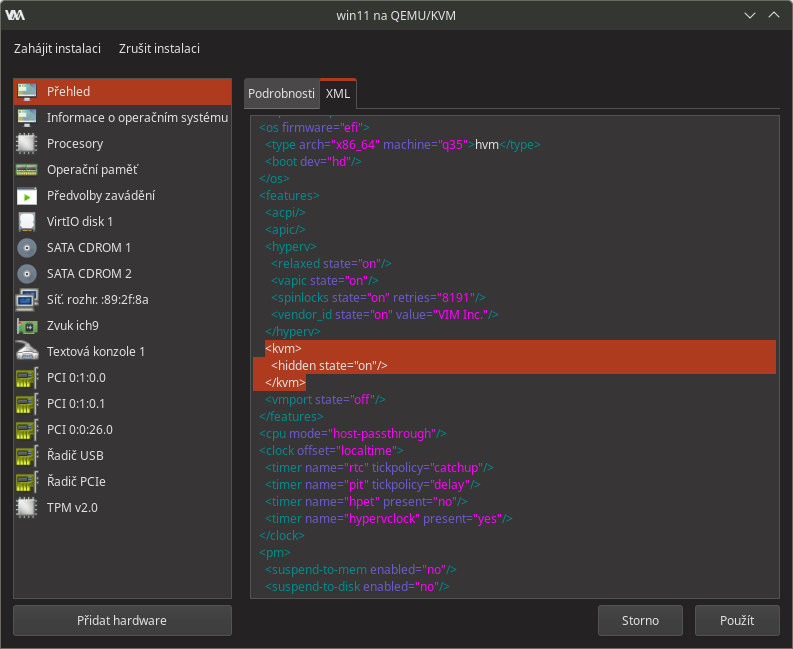Click the timer name="hpet" line
793x649 pixels.
pyautogui.click(x=366, y=502)
